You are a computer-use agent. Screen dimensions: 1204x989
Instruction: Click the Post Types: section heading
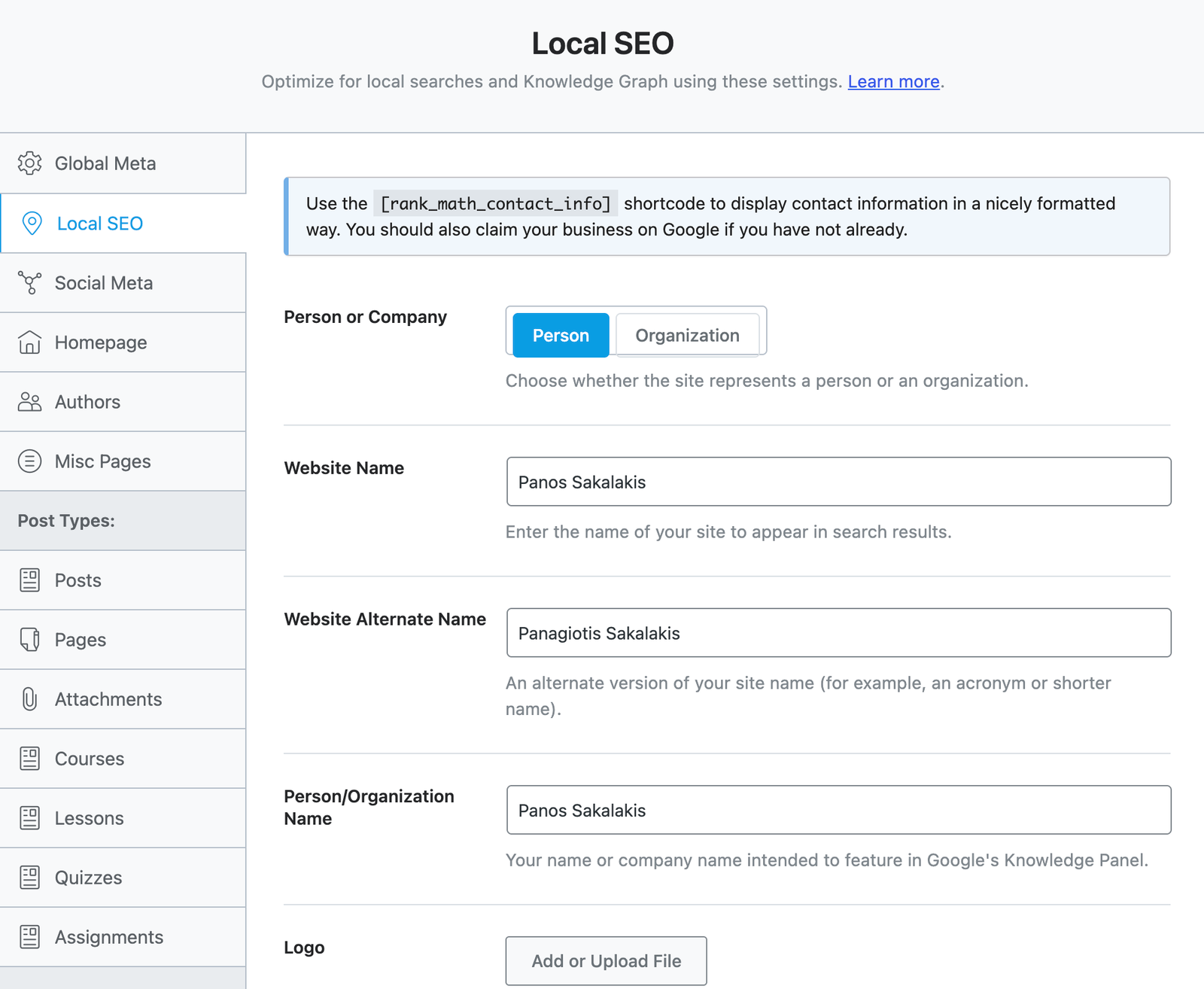[66, 521]
